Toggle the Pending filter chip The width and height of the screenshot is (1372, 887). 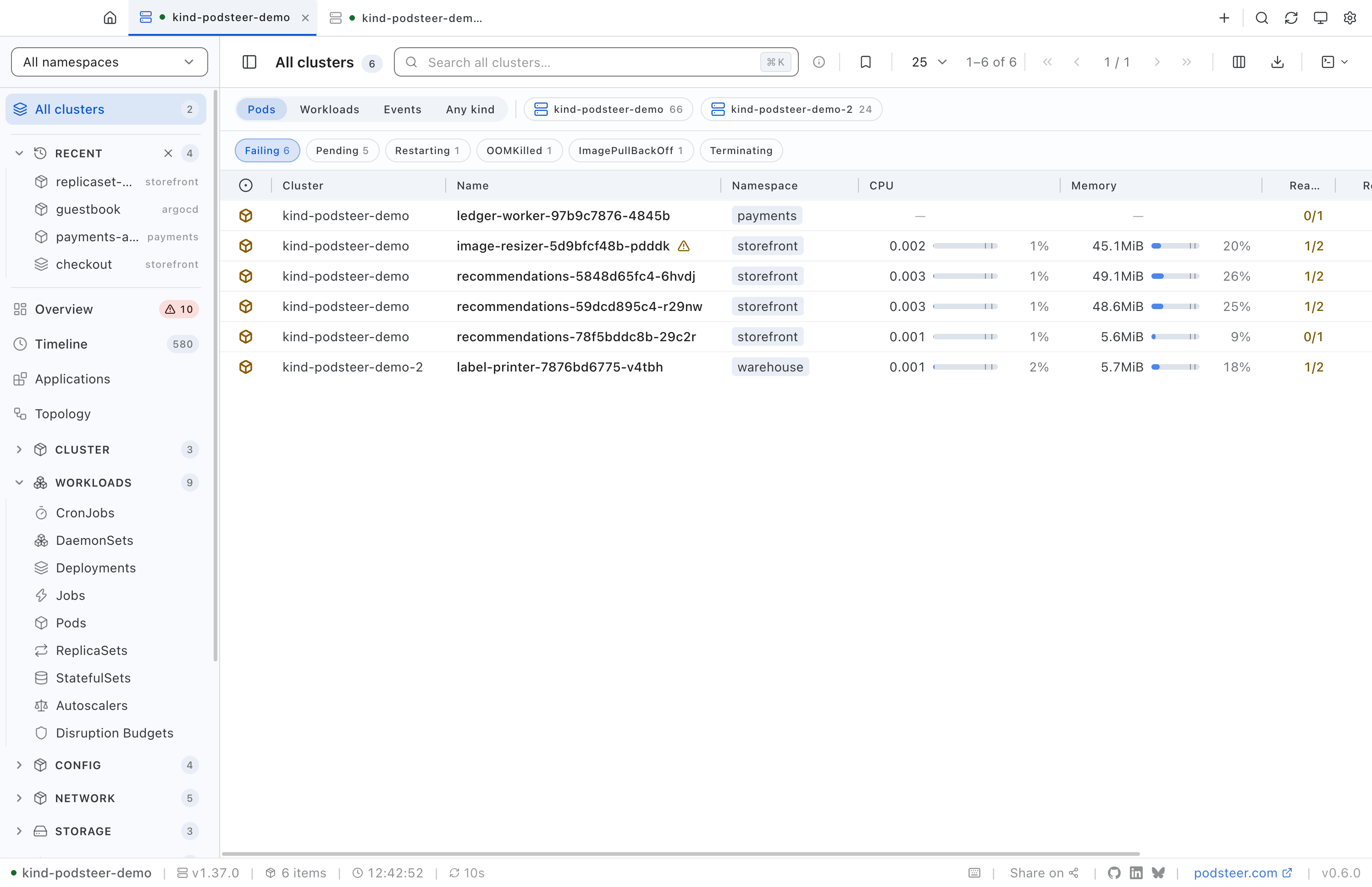click(x=342, y=150)
